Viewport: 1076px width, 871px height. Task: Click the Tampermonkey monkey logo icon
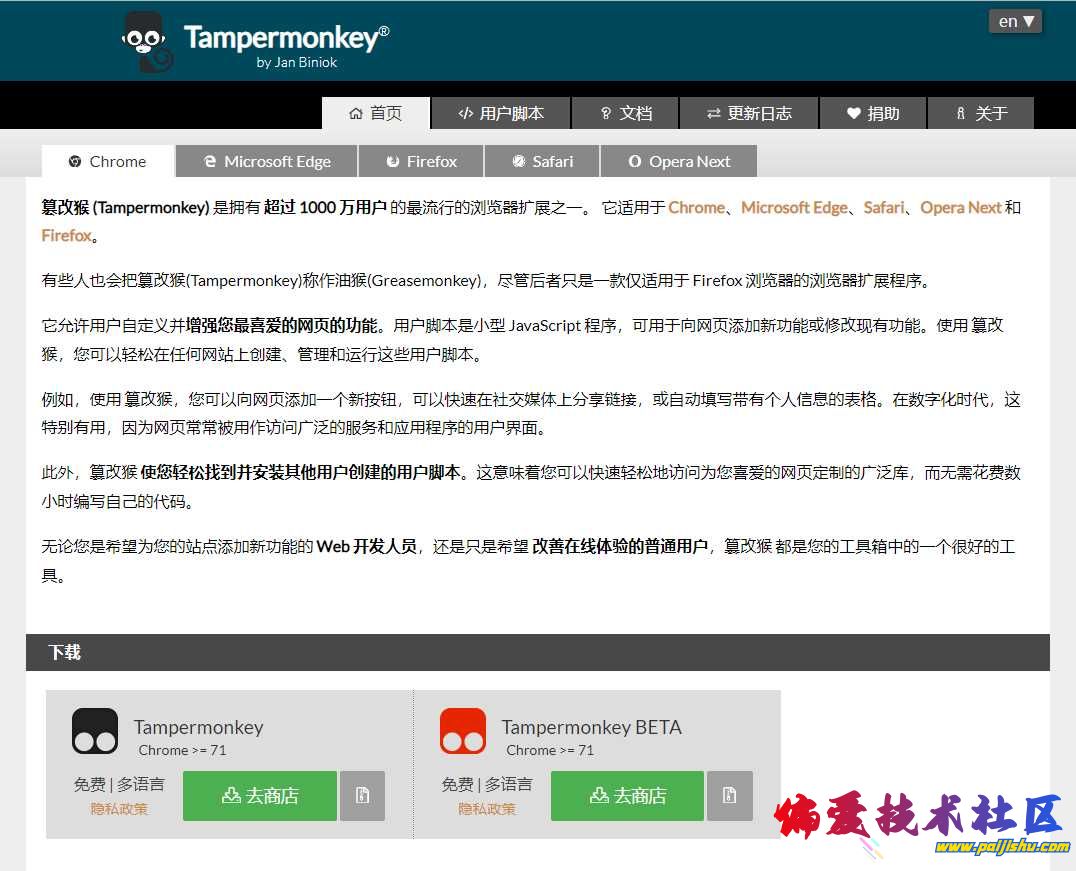147,42
